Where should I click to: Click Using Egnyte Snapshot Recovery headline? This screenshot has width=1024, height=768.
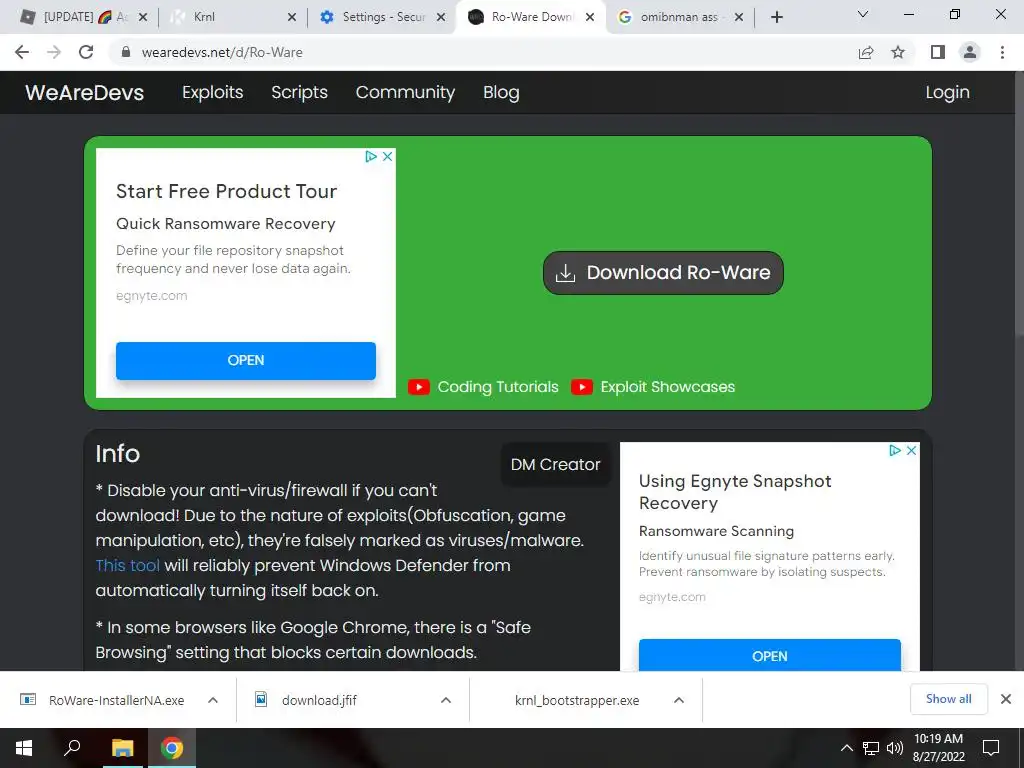tap(735, 492)
